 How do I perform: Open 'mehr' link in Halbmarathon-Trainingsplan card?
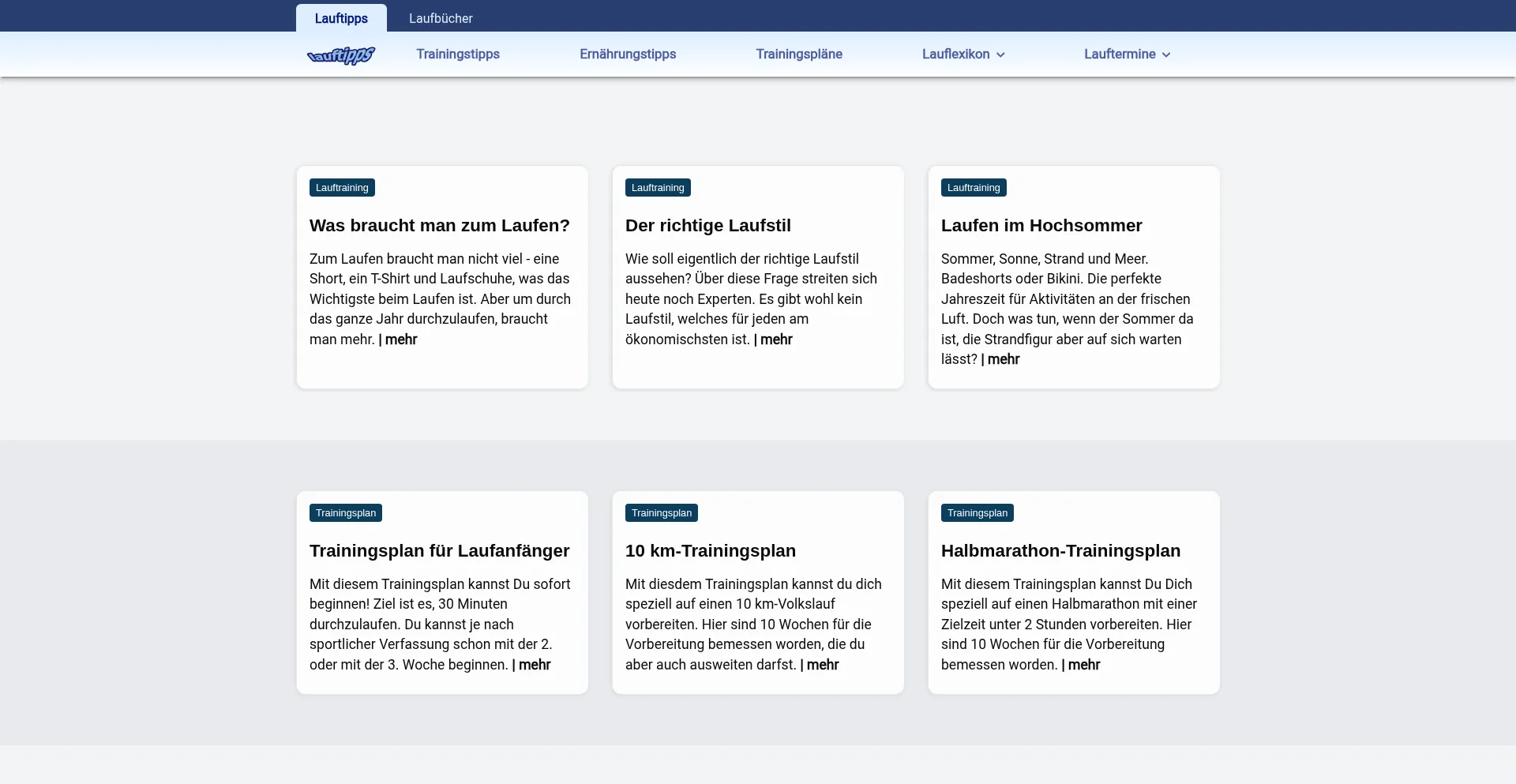[1083, 665]
